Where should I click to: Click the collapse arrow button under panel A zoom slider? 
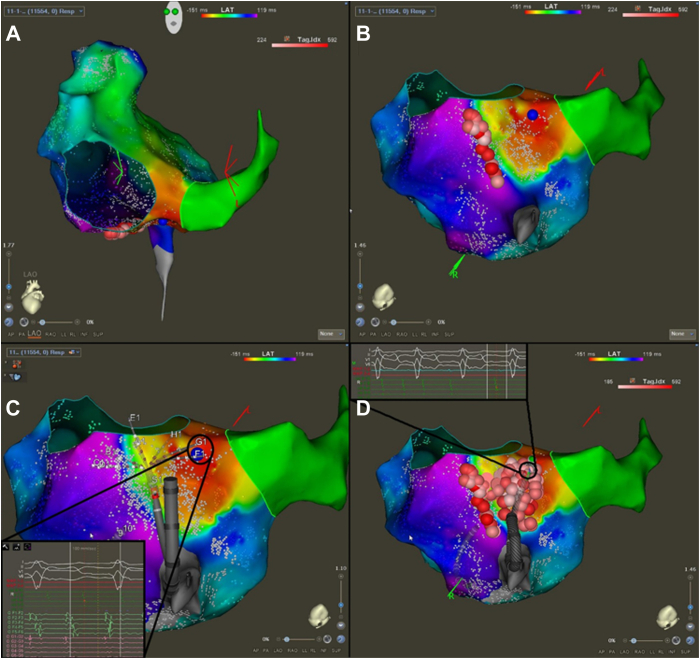pos(8,307)
